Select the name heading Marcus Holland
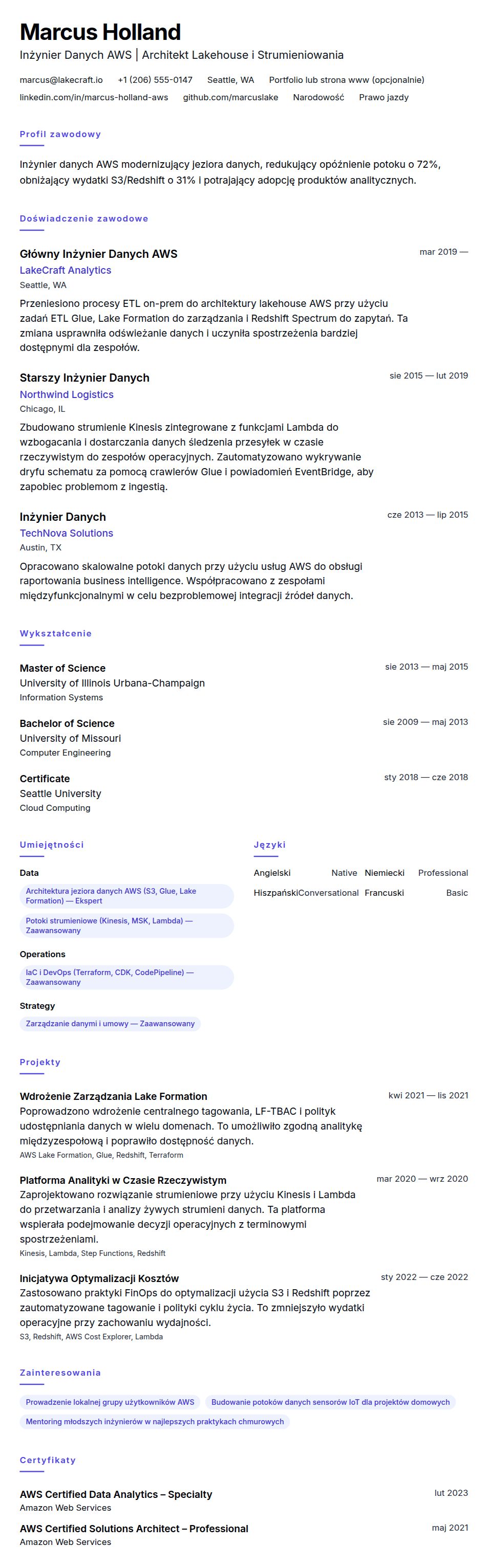The height and width of the screenshot is (1568, 488). 100,32
